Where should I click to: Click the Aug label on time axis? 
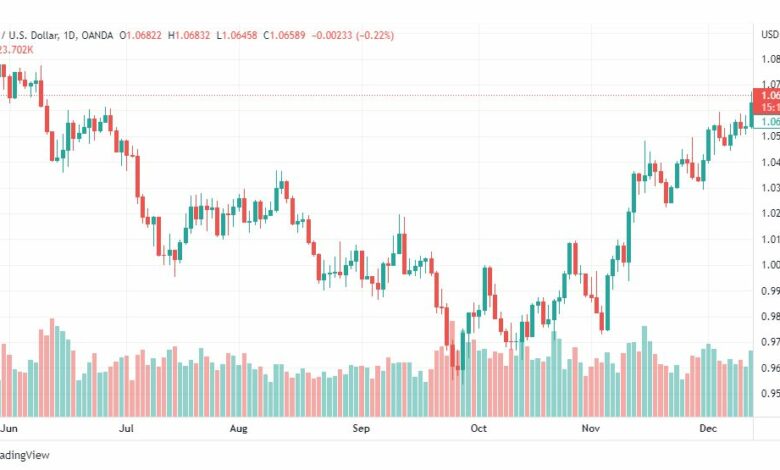tap(239, 428)
